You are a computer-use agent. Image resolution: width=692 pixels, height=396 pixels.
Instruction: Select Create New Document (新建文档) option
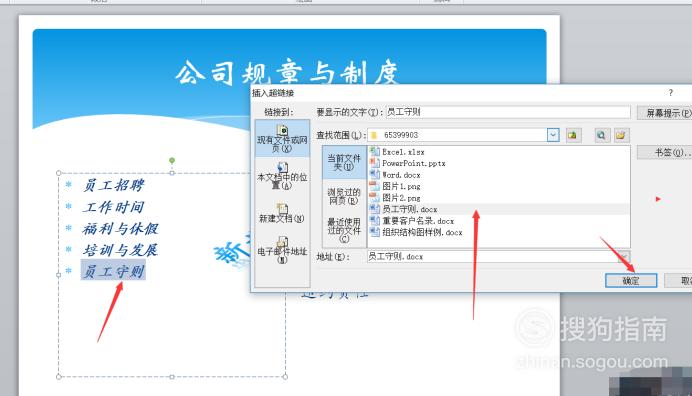click(x=282, y=213)
